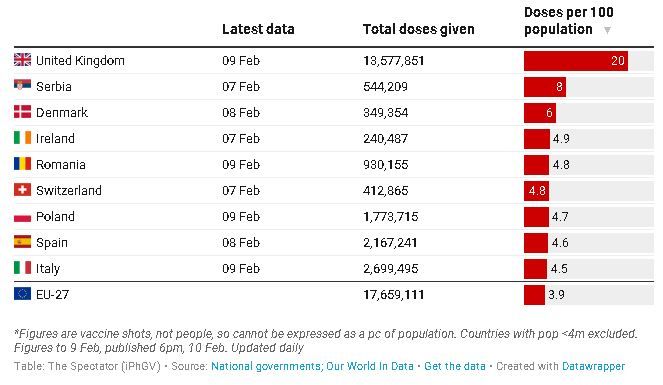Select the 13,577,851 total doses cell
Viewport: 663px width, 385px height.
pyautogui.click(x=394, y=61)
